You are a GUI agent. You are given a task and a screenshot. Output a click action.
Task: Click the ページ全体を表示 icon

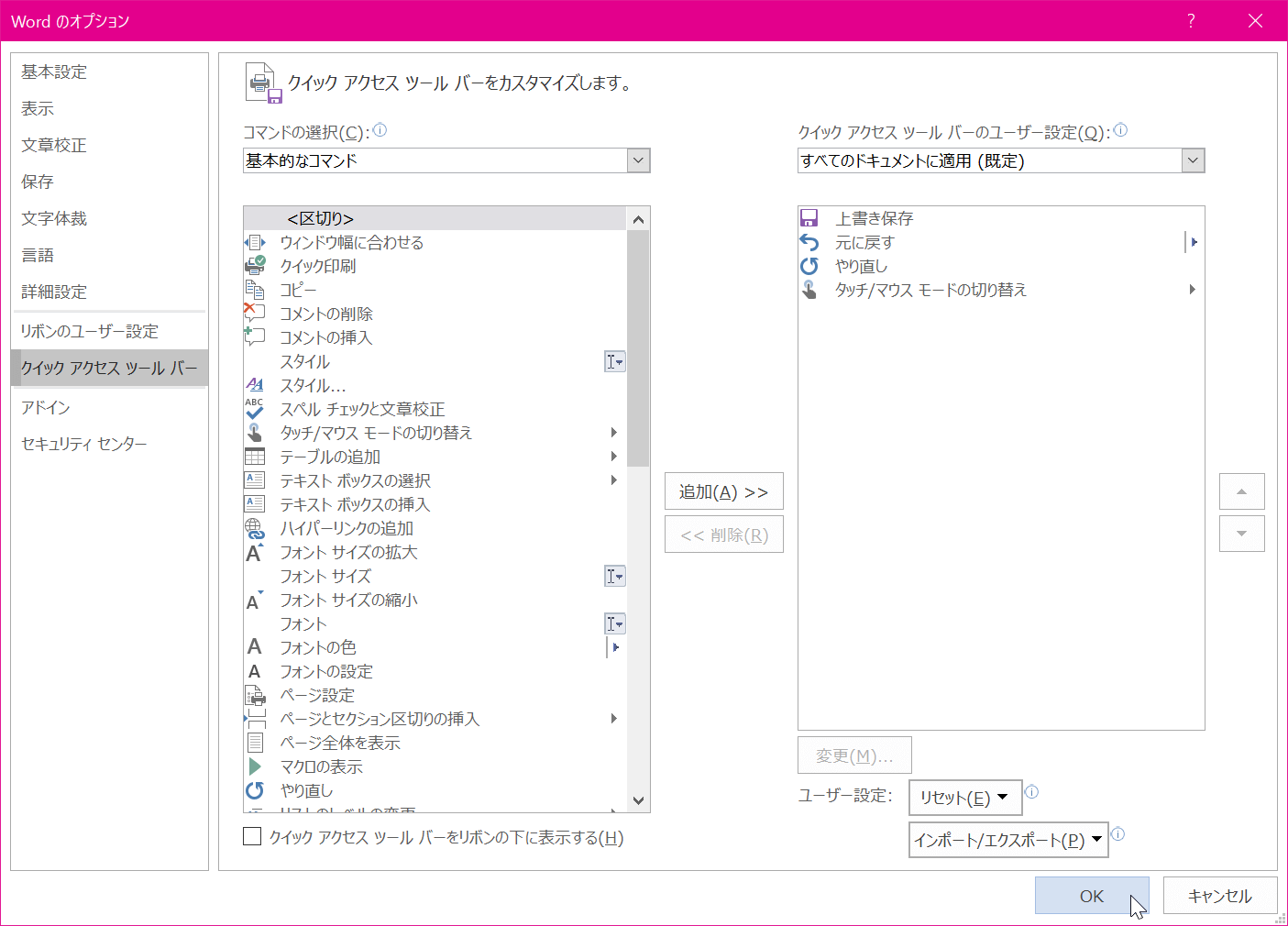click(255, 743)
